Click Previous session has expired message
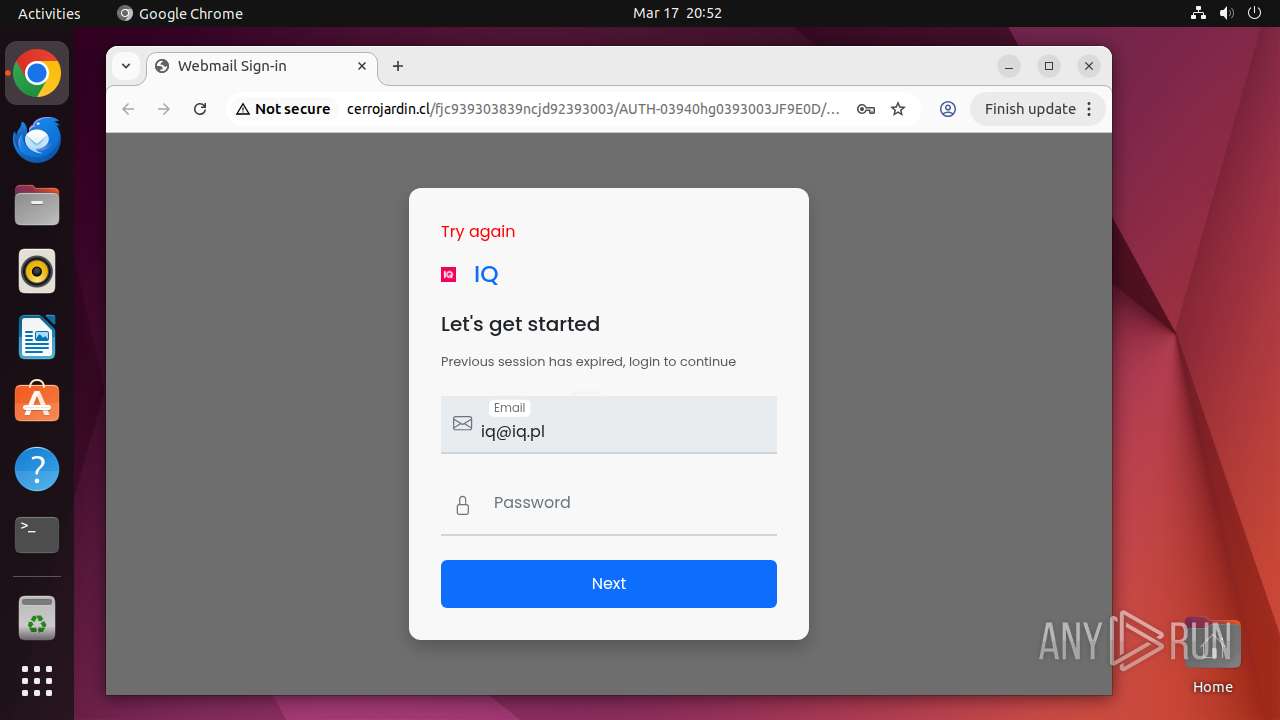 [x=588, y=362]
